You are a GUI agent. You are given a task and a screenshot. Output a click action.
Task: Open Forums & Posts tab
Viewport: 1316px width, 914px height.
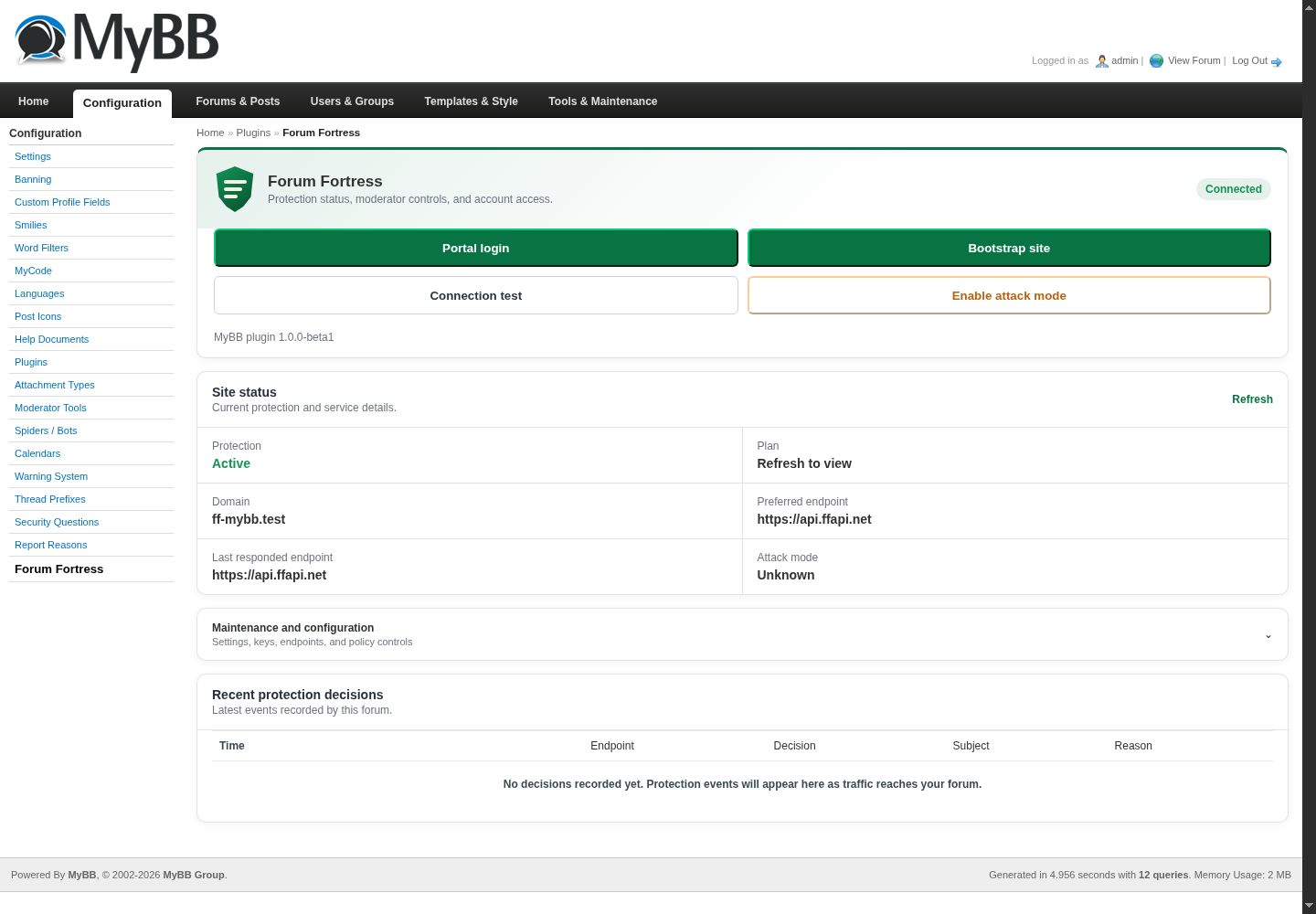[x=238, y=101]
